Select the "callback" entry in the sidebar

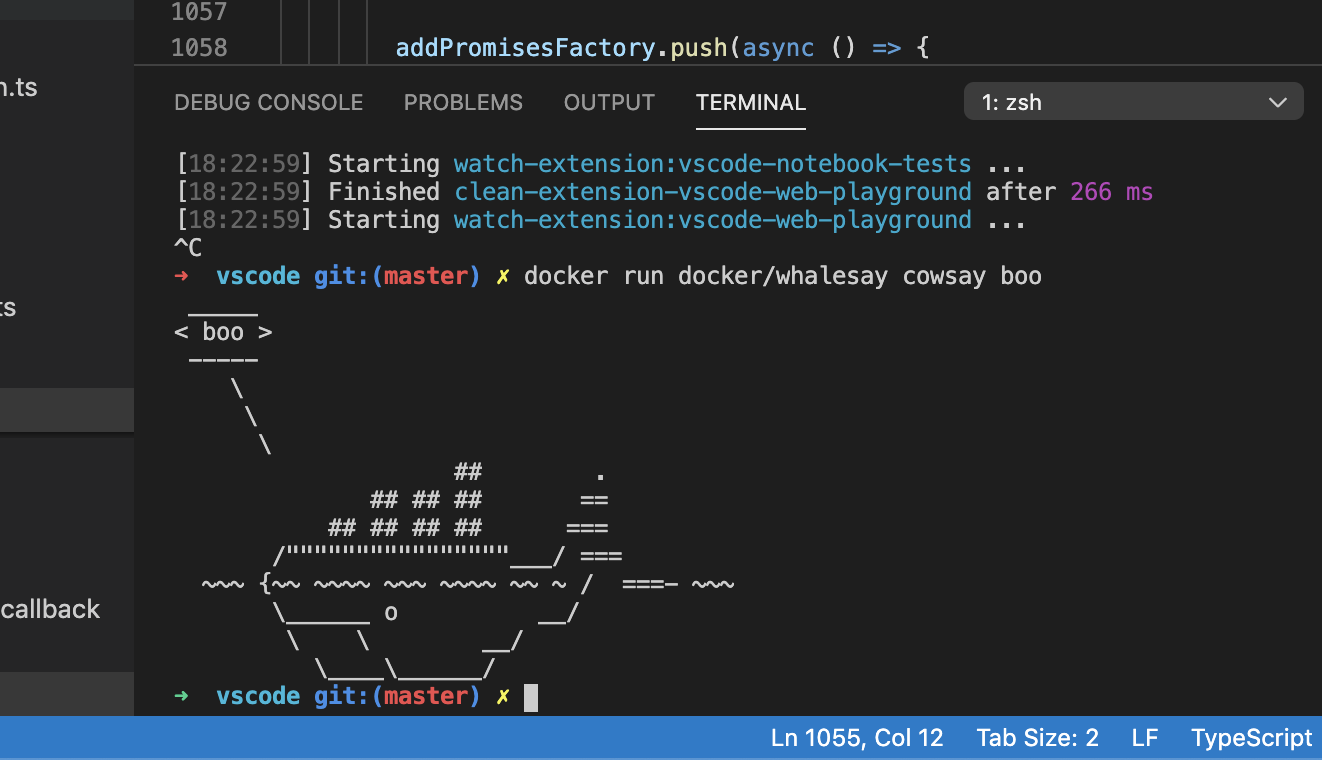[50, 608]
